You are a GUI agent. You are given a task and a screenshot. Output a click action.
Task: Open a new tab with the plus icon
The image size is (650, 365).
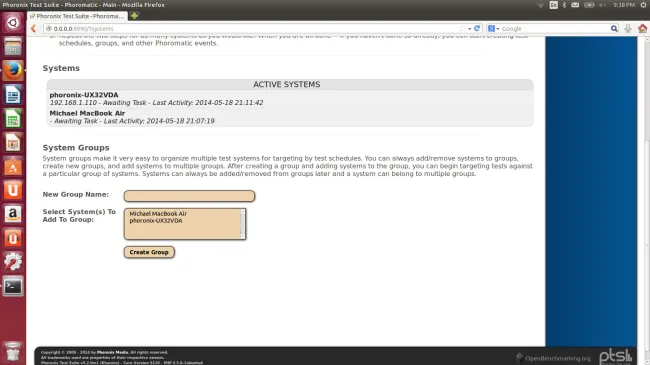pos(134,16)
